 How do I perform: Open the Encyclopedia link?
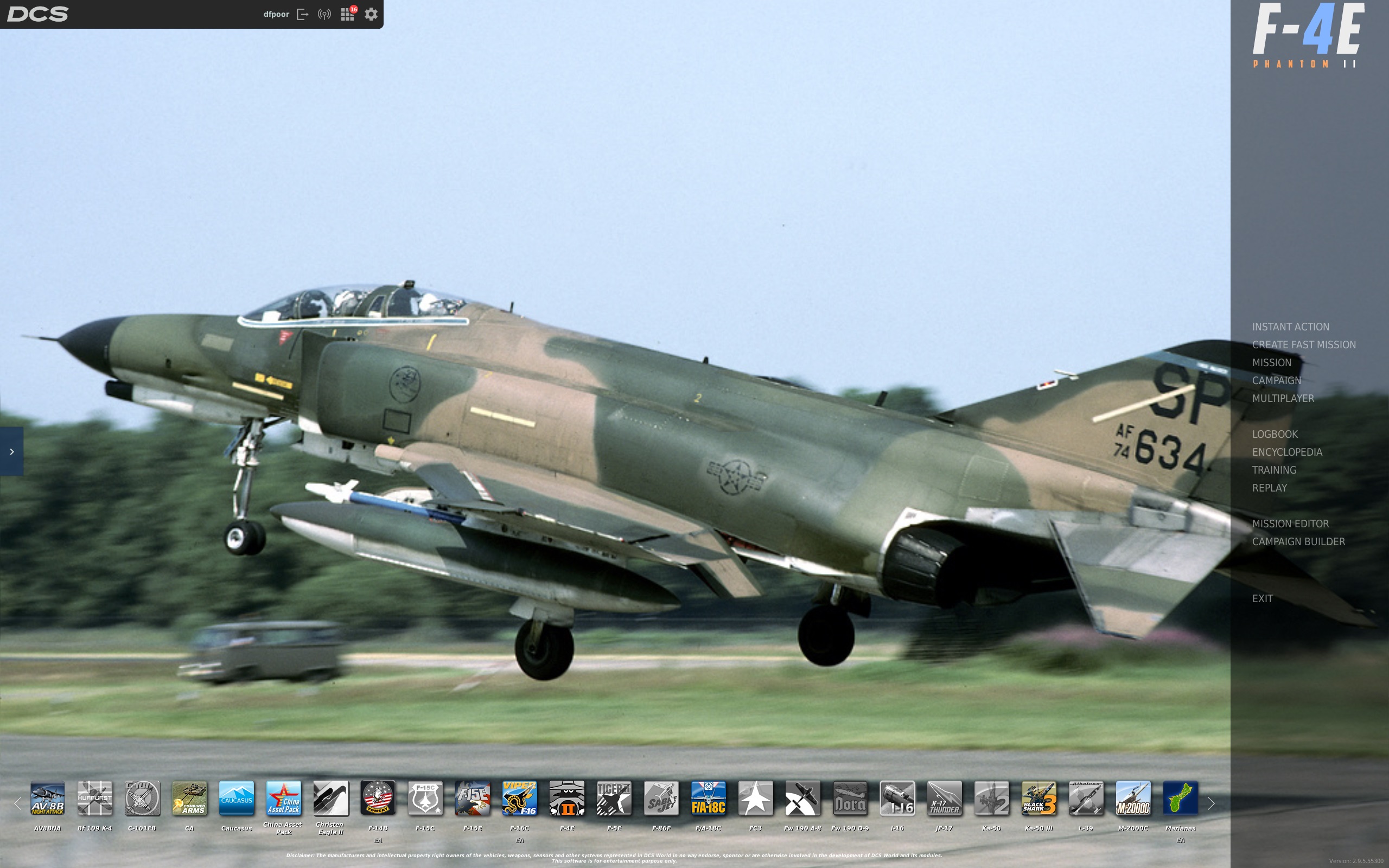(x=1287, y=452)
